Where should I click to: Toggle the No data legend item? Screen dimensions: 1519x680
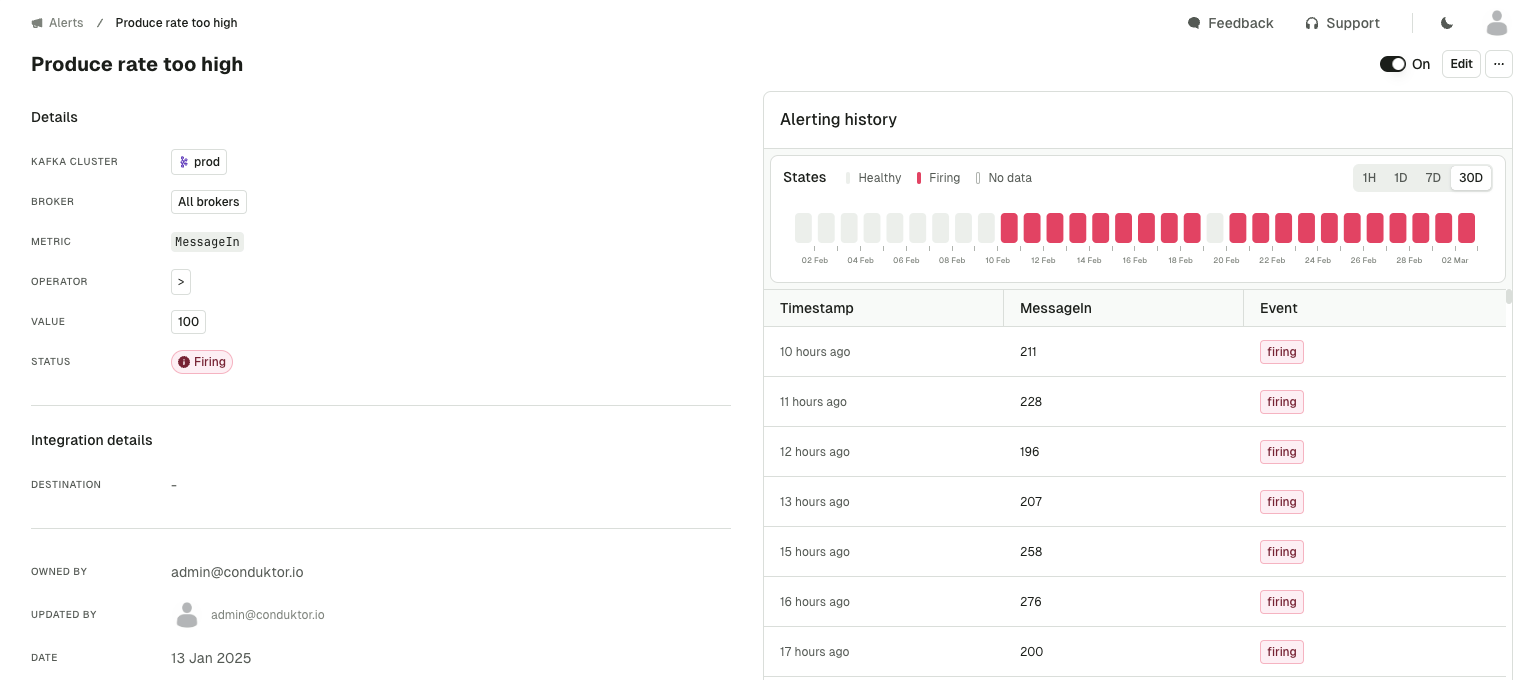(1003, 178)
